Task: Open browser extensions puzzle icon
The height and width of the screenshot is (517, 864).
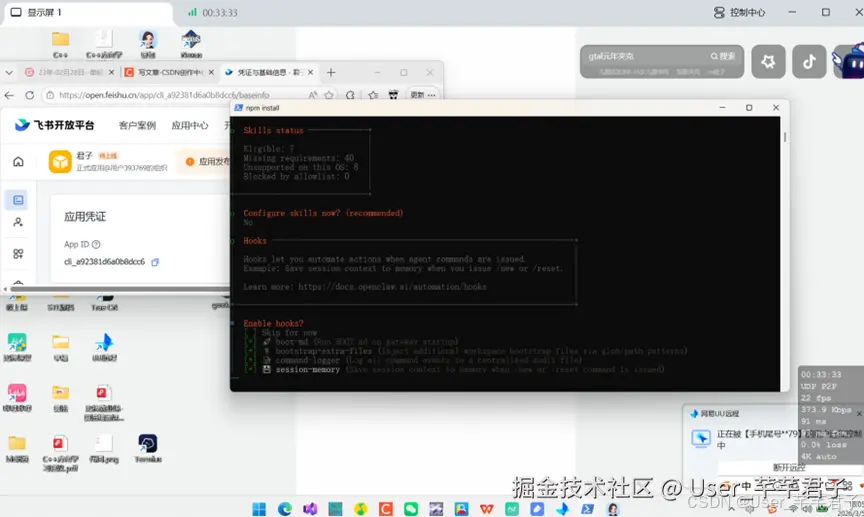Action: coord(350,95)
